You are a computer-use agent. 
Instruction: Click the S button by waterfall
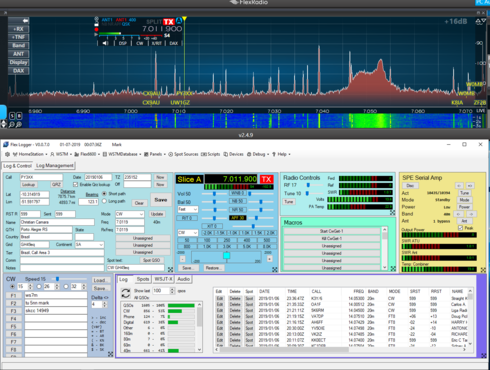pyautogui.click(x=12, y=116)
